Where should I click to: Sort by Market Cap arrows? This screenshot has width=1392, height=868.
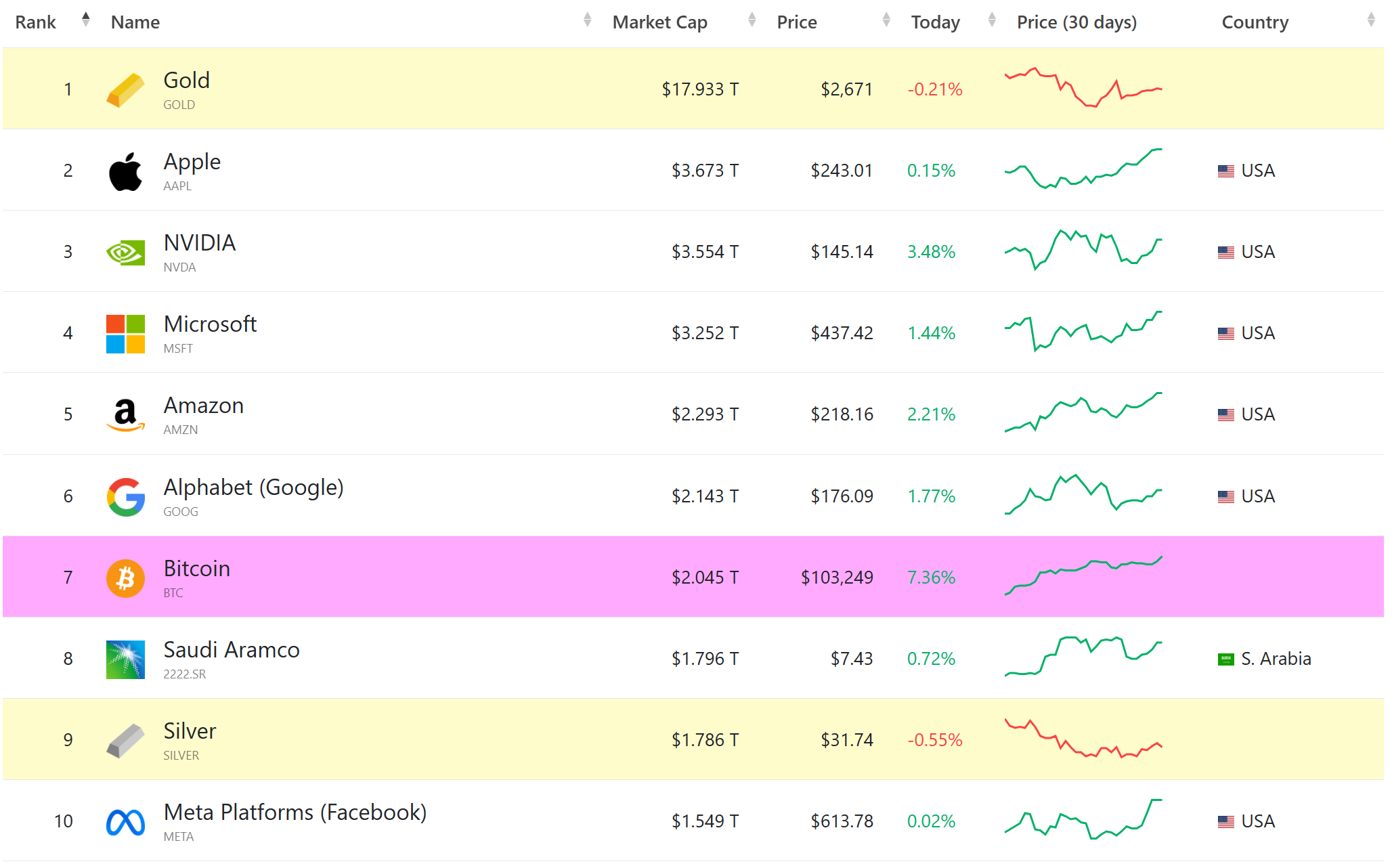(x=752, y=20)
